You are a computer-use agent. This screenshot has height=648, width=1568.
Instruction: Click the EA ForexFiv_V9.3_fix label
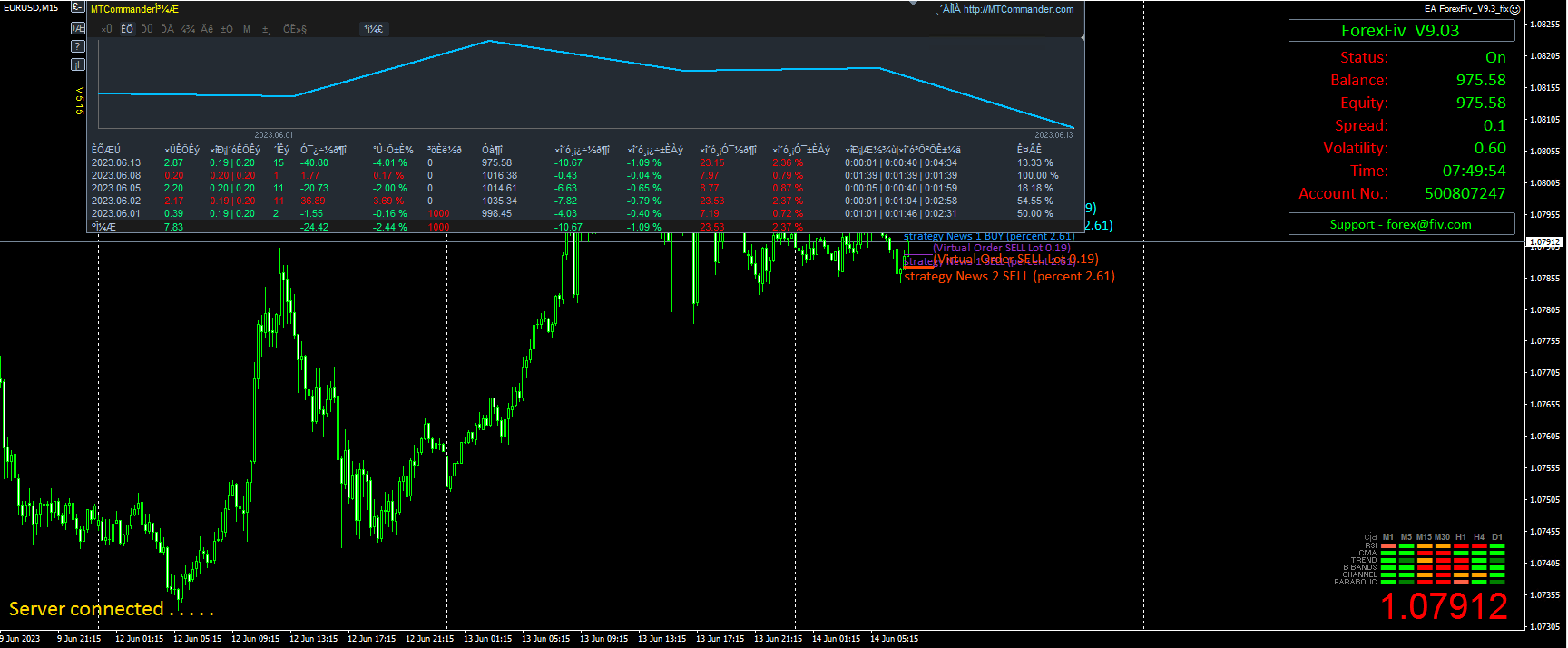(x=1466, y=9)
